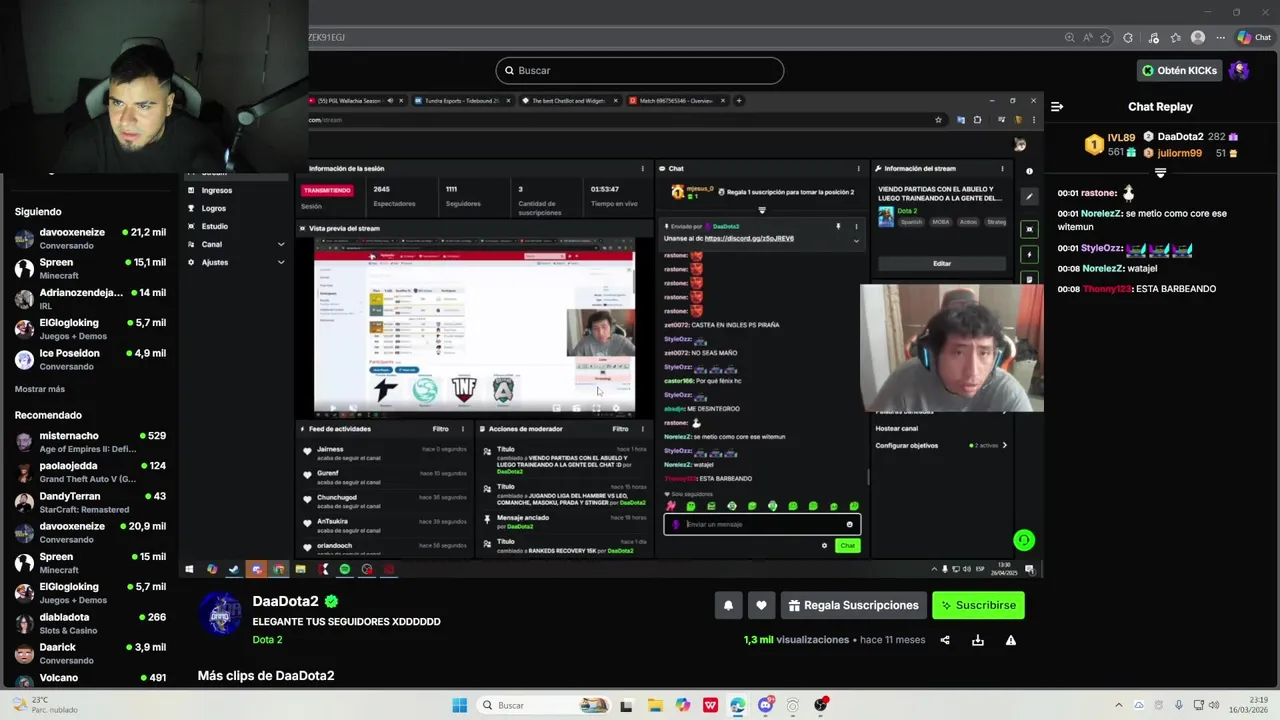This screenshot has height=720, width=1280.
Task: Switch to Microsoft Edge on the taskbar
Action: [x=738, y=705]
